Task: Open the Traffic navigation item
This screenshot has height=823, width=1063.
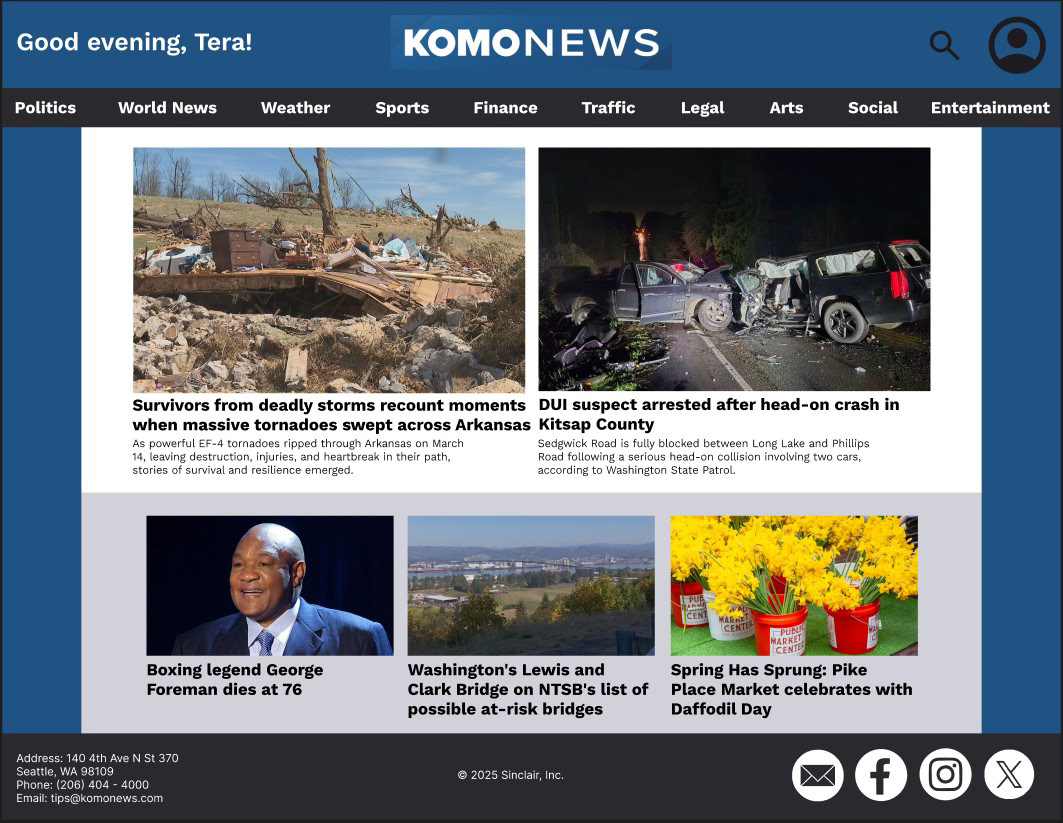Action: click(608, 108)
